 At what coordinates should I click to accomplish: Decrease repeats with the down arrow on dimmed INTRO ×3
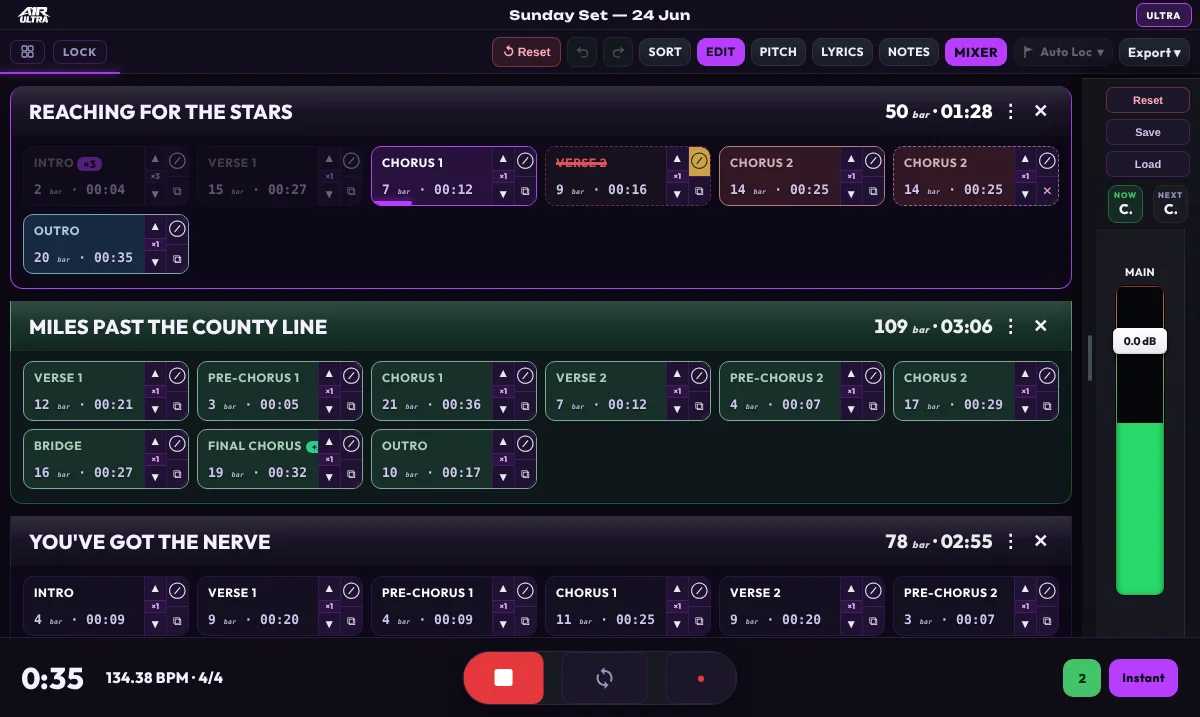click(155, 193)
